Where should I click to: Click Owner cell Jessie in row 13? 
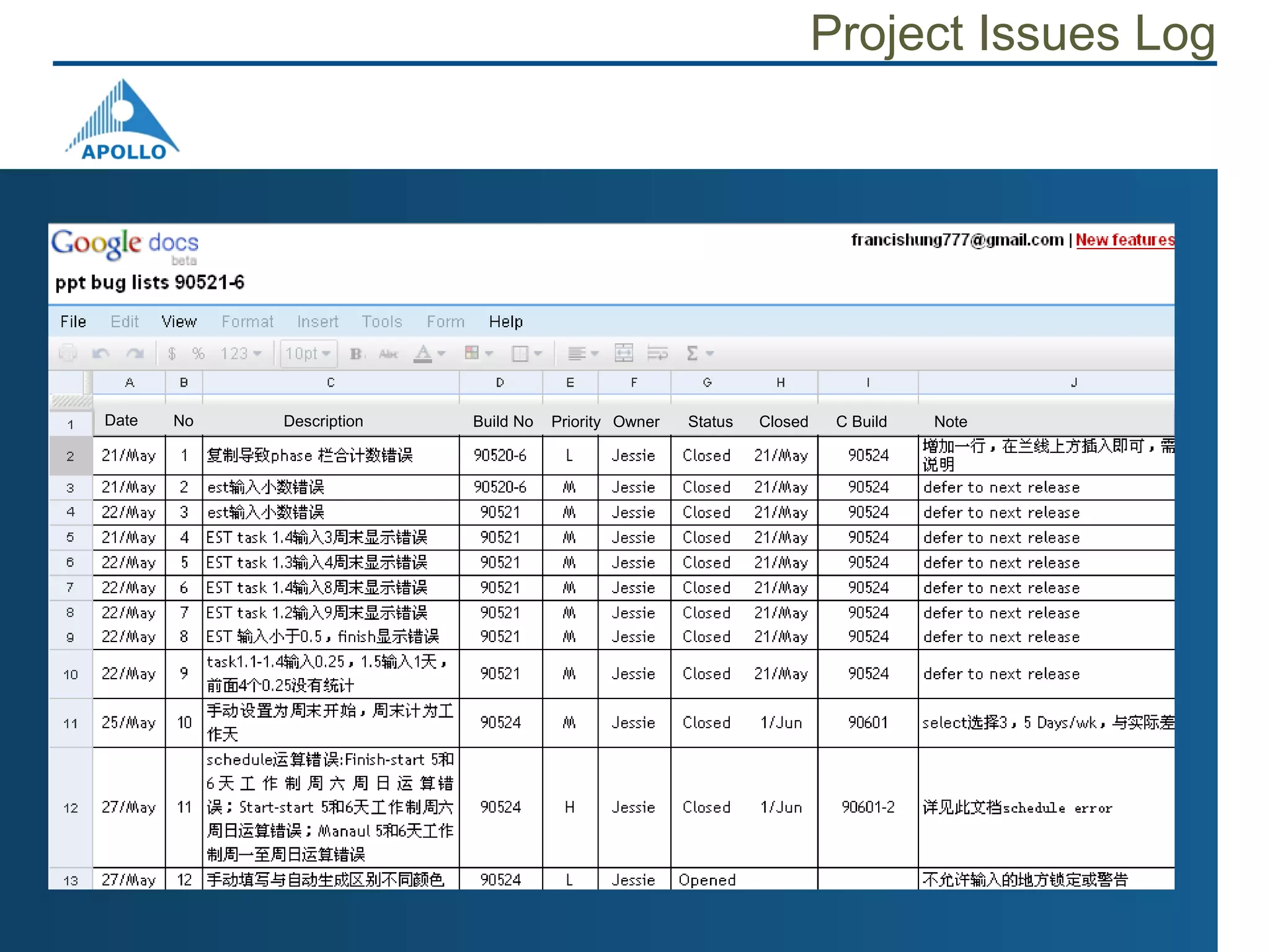(x=633, y=879)
